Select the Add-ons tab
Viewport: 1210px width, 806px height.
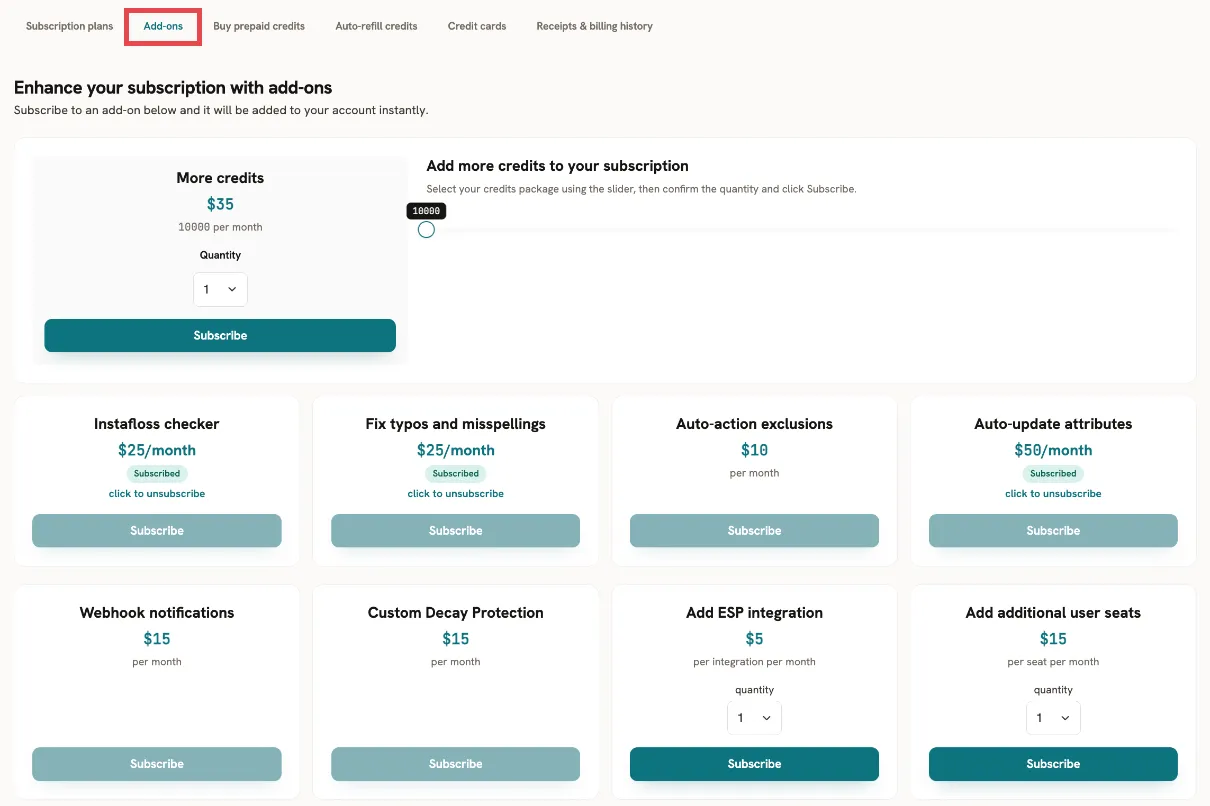163,26
